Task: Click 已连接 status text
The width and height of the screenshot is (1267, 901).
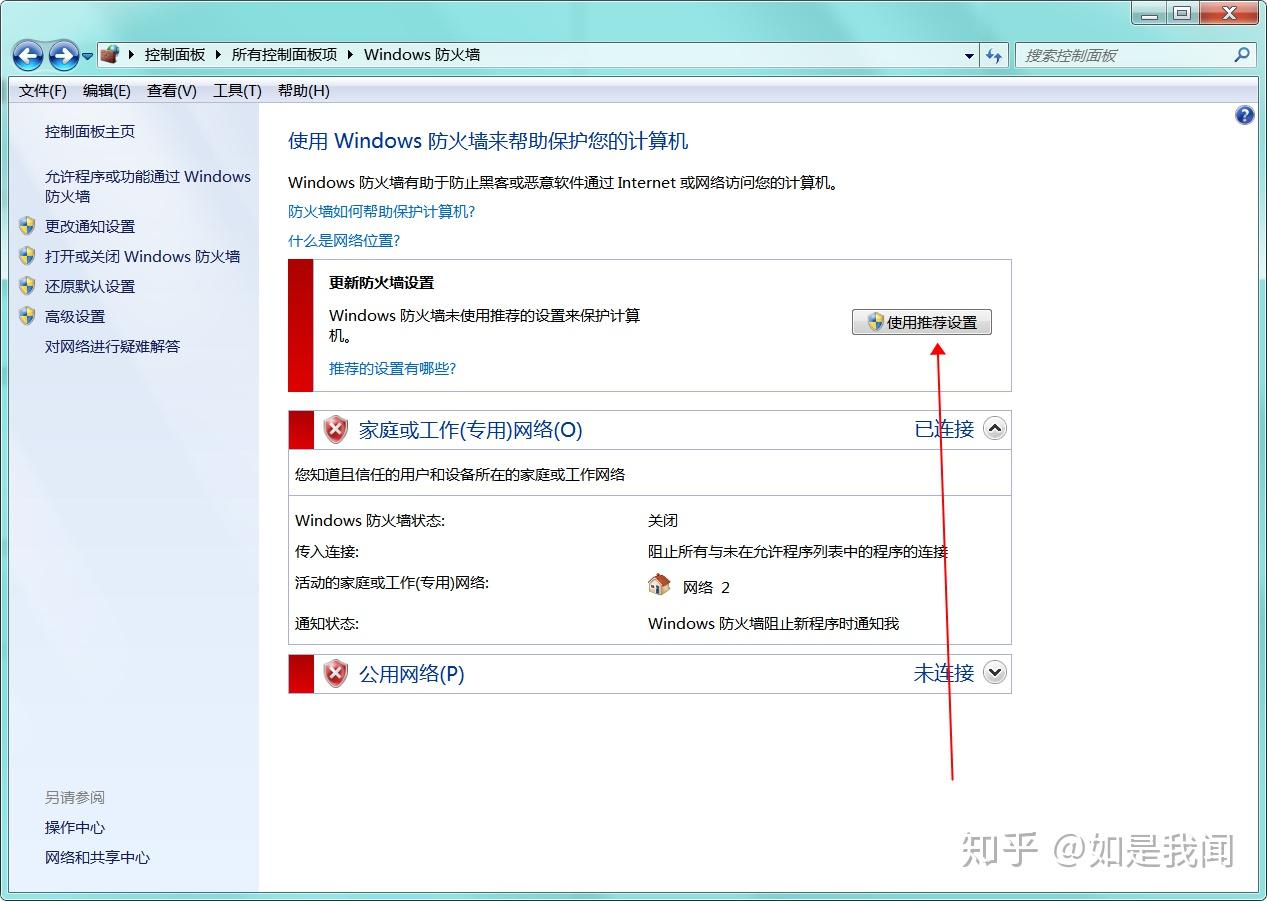Action: (944, 429)
